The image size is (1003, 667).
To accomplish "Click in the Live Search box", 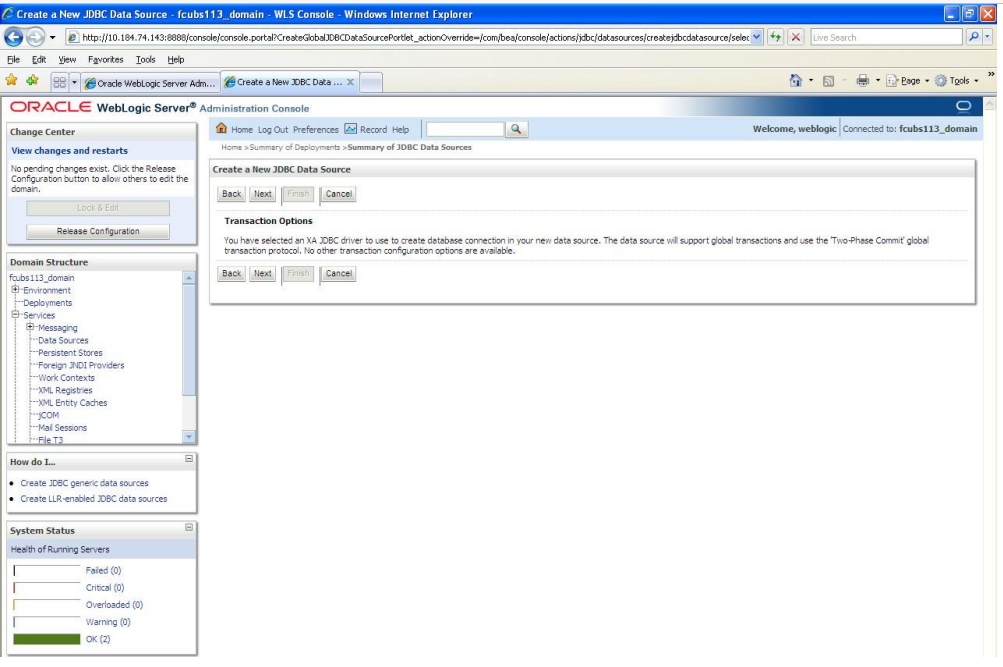I will 887,37.
